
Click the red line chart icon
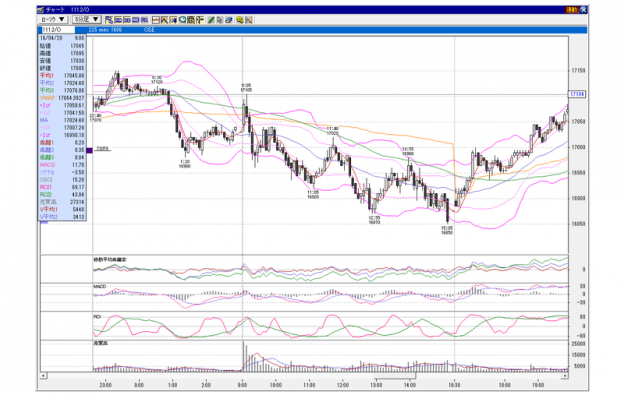click(x=156, y=20)
